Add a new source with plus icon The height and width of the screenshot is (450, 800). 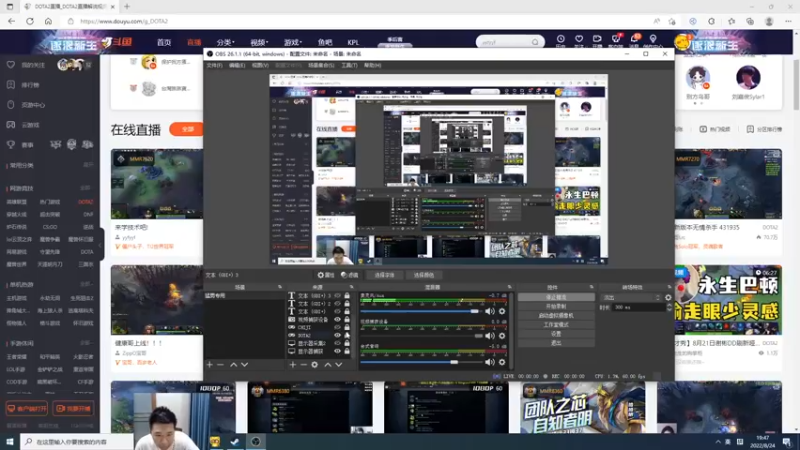click(292, 365)
